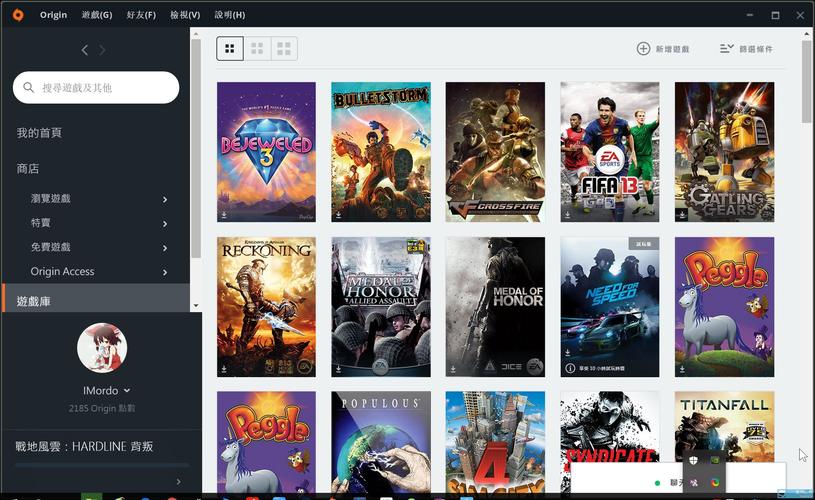This screenshot has height=500, width=815.
Task: Open the NVIDIA icon in tray popup
Action: tap(715, 460)
